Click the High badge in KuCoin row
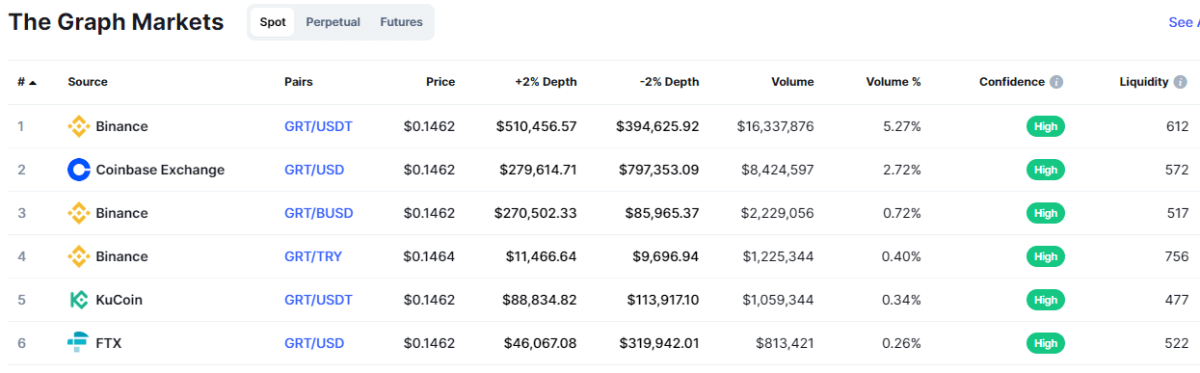Screen dimensions: 1200x373 [x=1045, y=300]
